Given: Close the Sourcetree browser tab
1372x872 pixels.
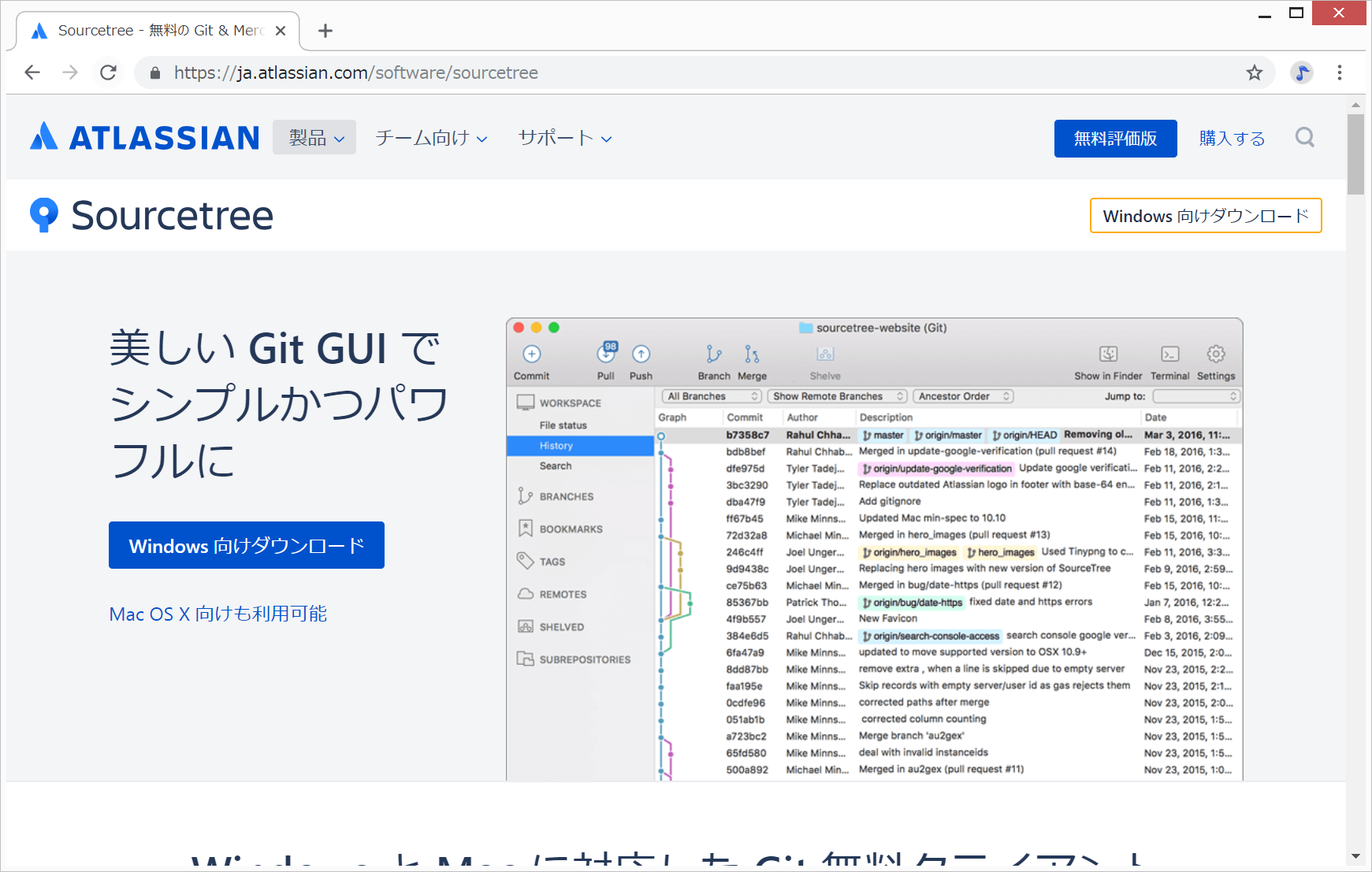Looking at the screenshot, I should coord(281,31).
